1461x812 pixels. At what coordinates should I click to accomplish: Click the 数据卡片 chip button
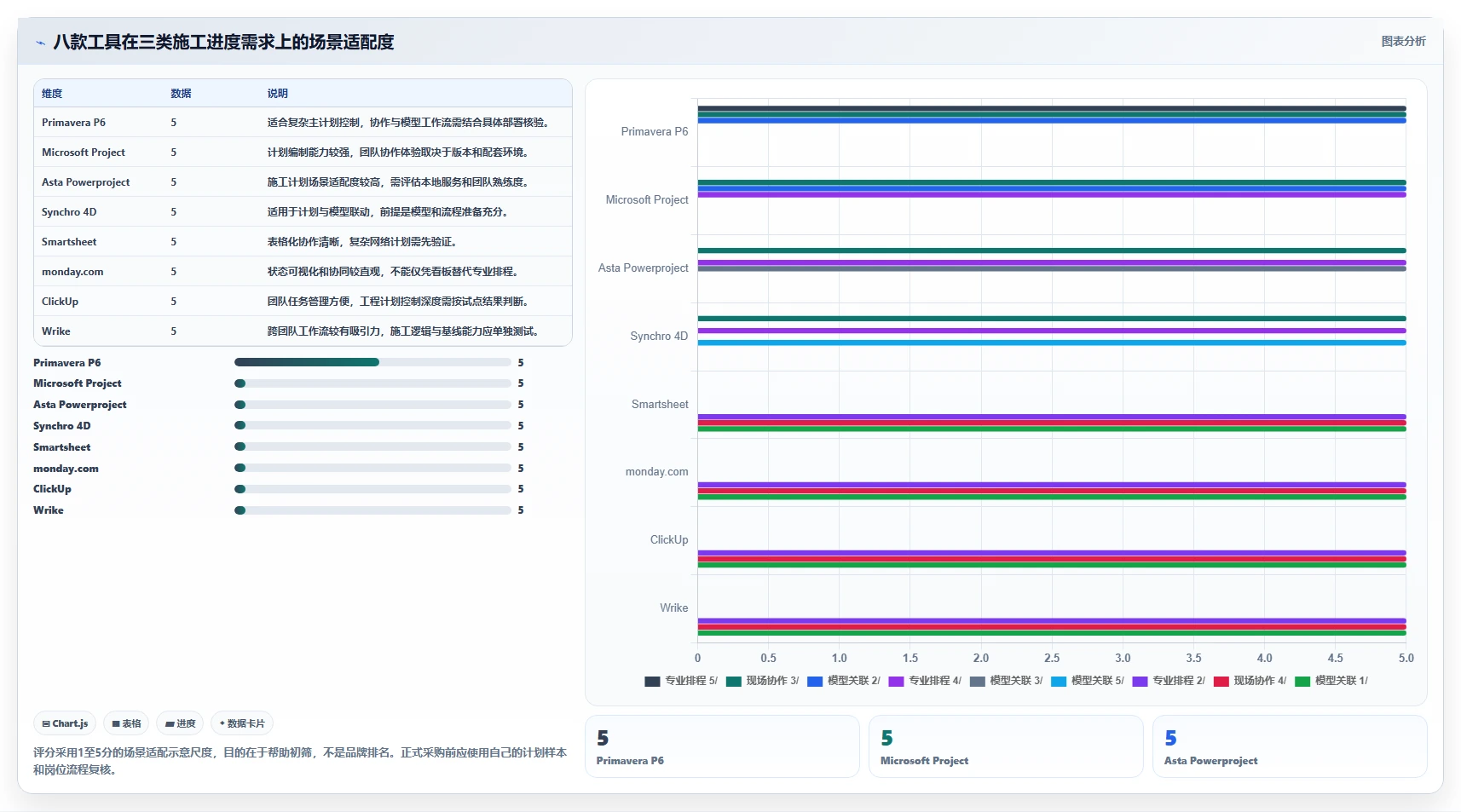coord(242,723)
